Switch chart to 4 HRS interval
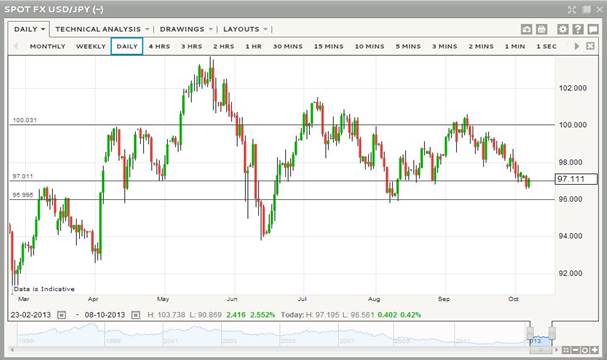Image resolution: width=607 pixels, height=360 pixels. [159, 46]
